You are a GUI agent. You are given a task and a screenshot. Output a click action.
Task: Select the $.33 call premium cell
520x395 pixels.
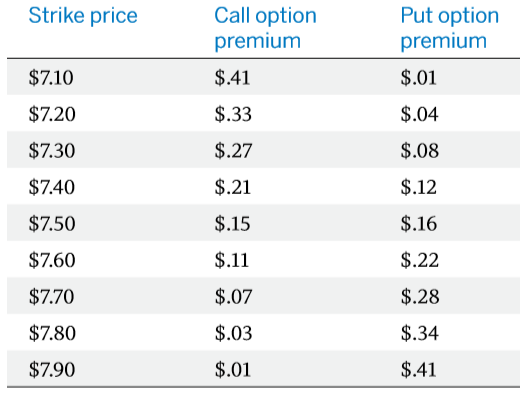(x=233, y=114)
